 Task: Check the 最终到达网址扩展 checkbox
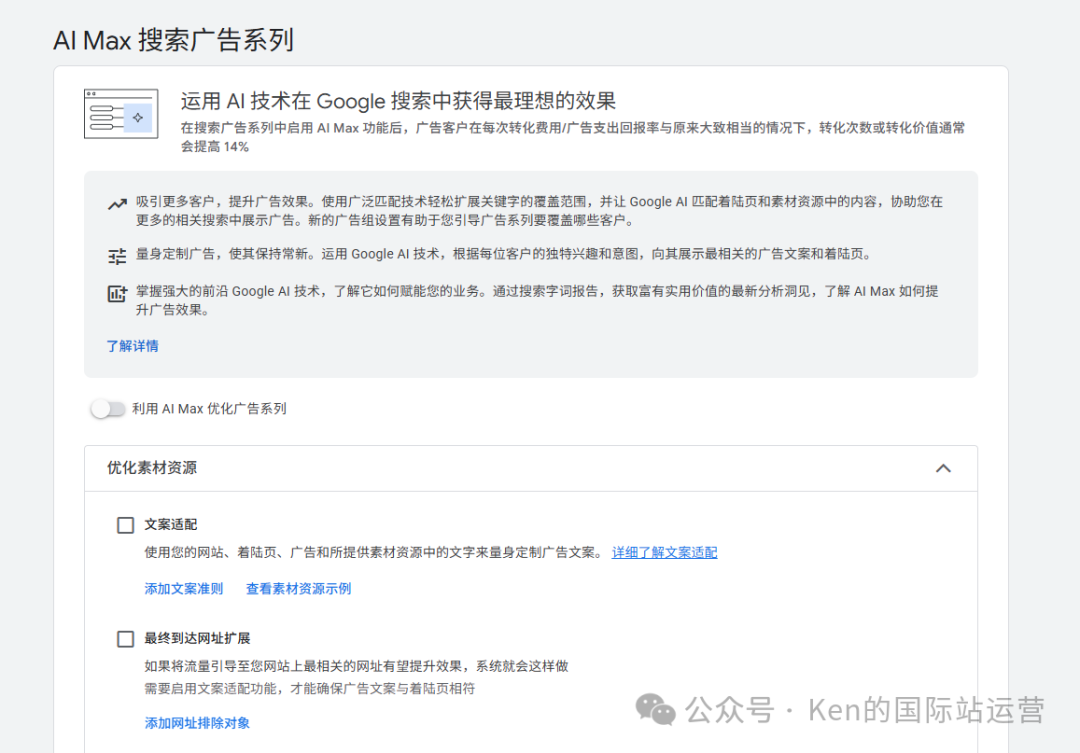tap(125, 639)
